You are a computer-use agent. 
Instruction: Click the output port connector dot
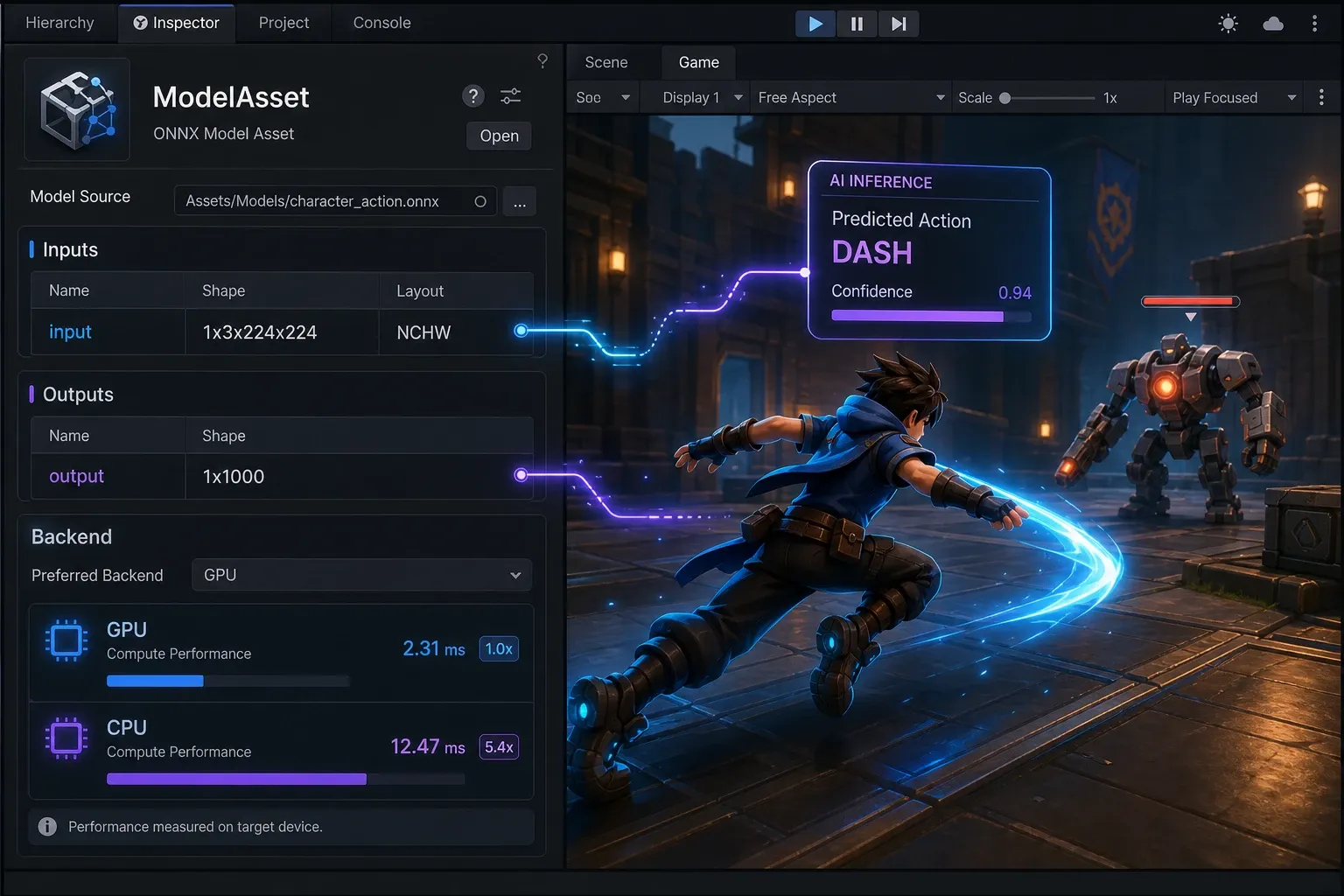[x=521, y=475]
